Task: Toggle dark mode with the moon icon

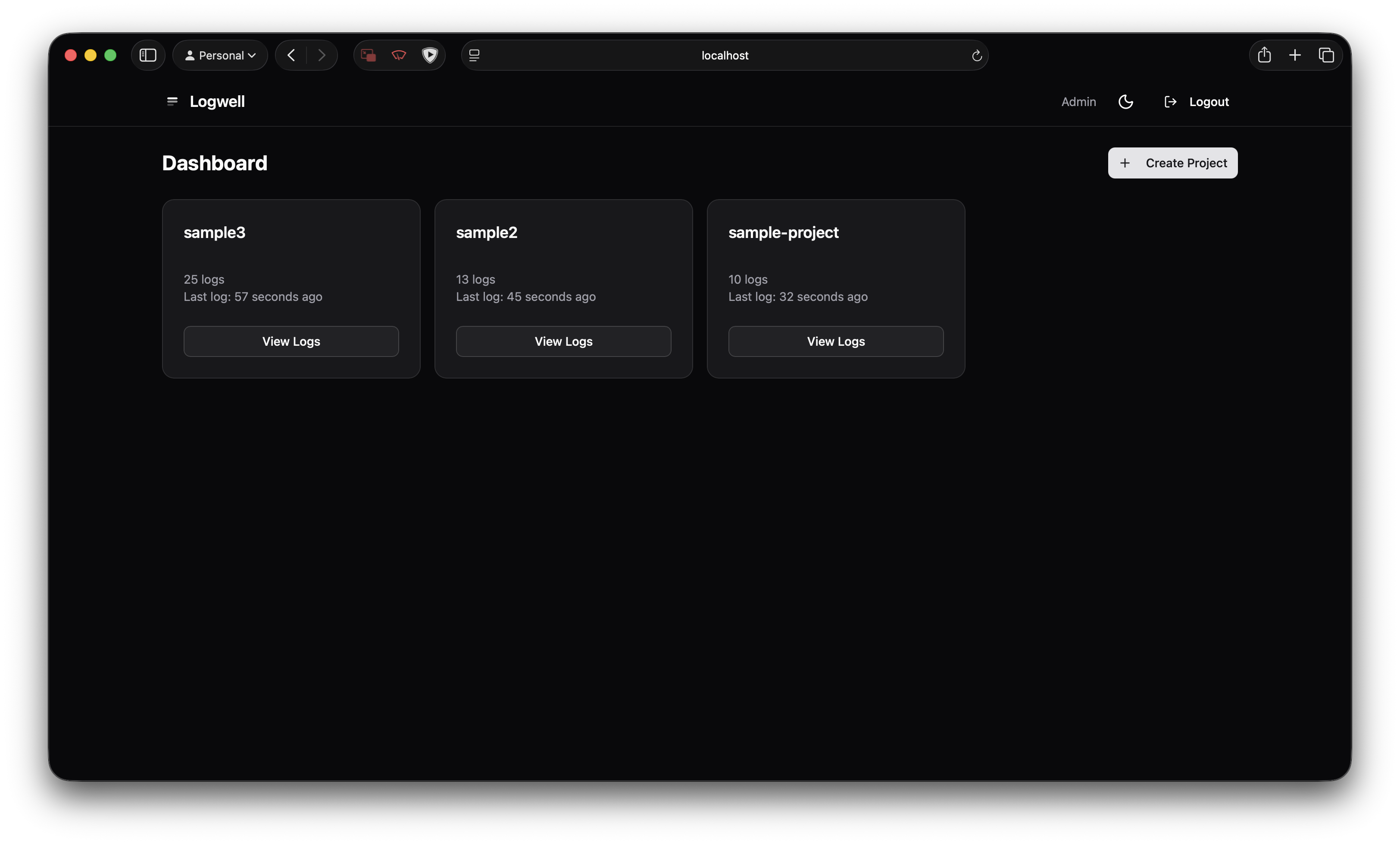Action: [x=1126, y=102]
